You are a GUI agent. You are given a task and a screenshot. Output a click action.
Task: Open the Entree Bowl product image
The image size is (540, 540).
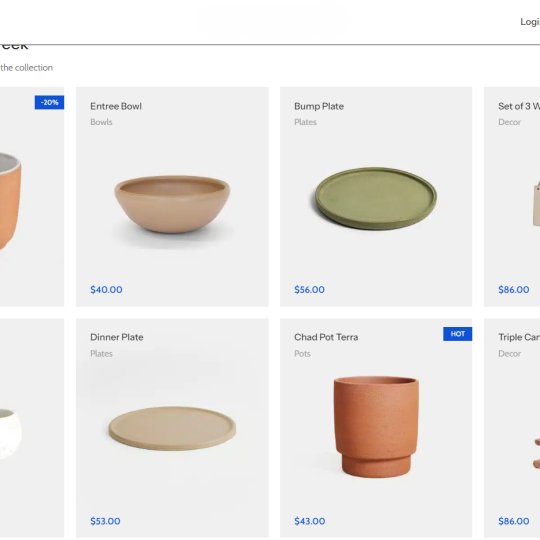point(172,205)
